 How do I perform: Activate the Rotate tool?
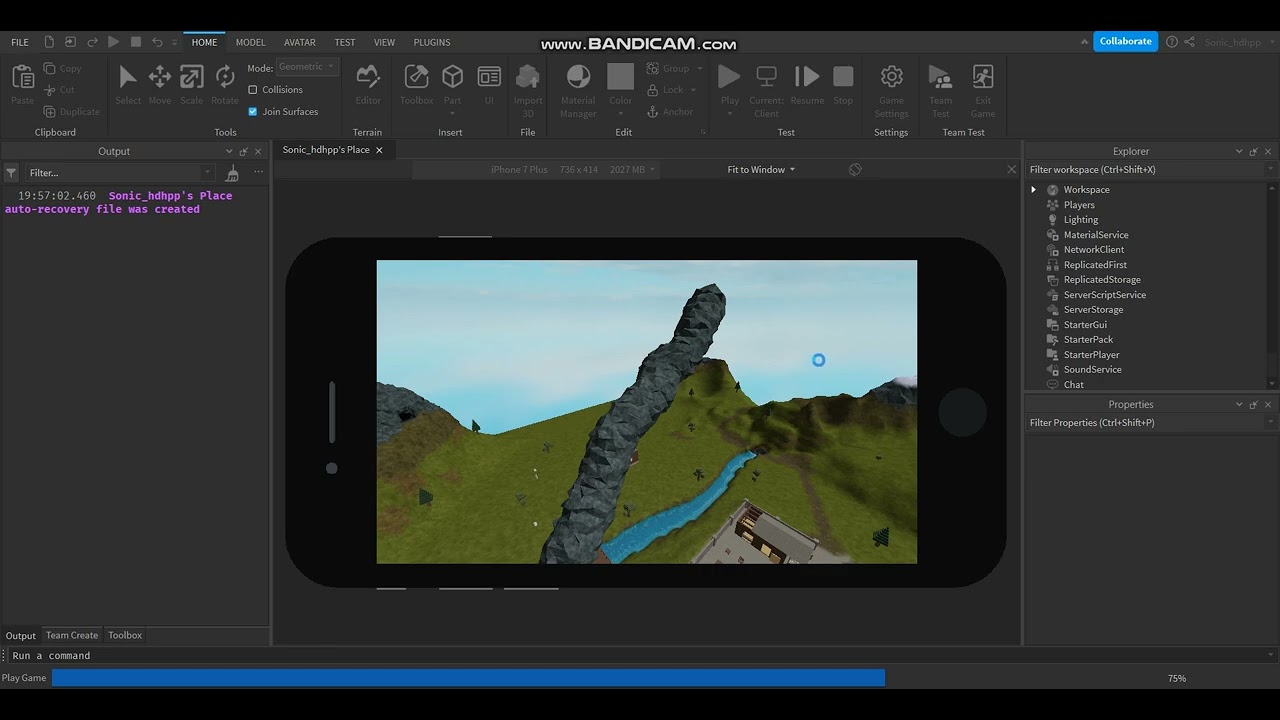pos(225,77)
